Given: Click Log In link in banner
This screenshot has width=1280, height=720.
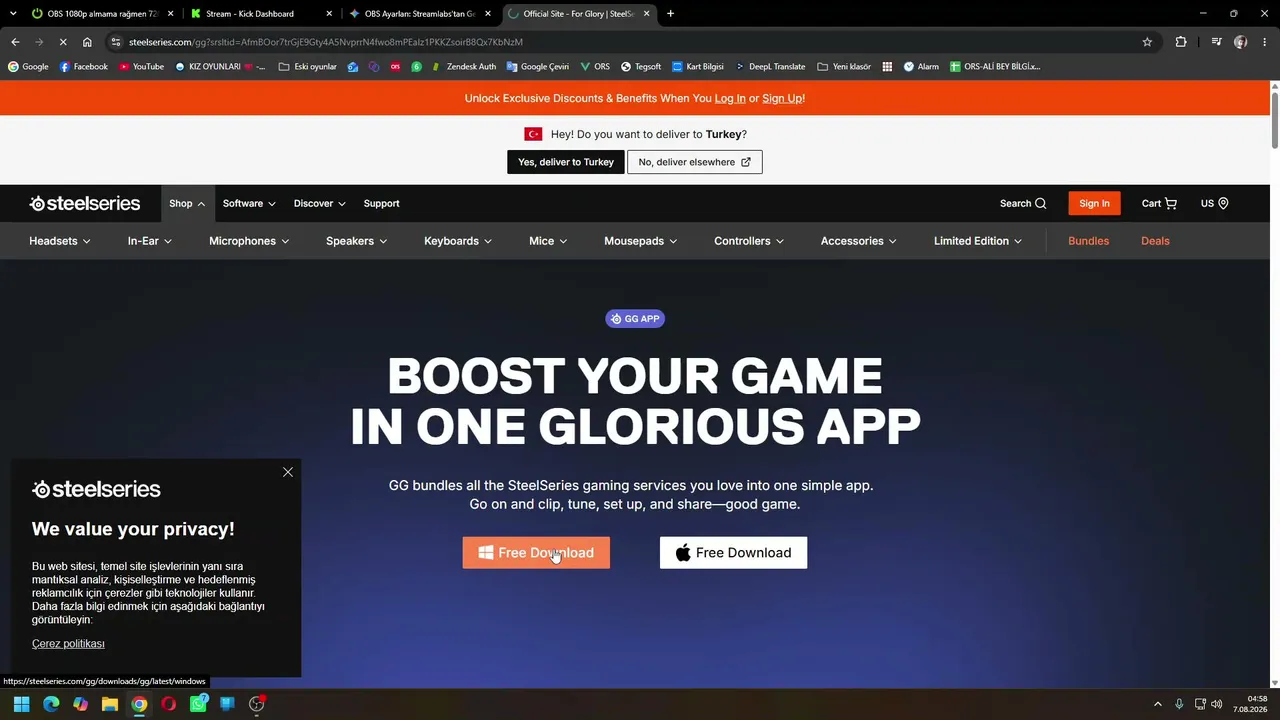Looking at the screenshot, I should click(x=730, y=98).
